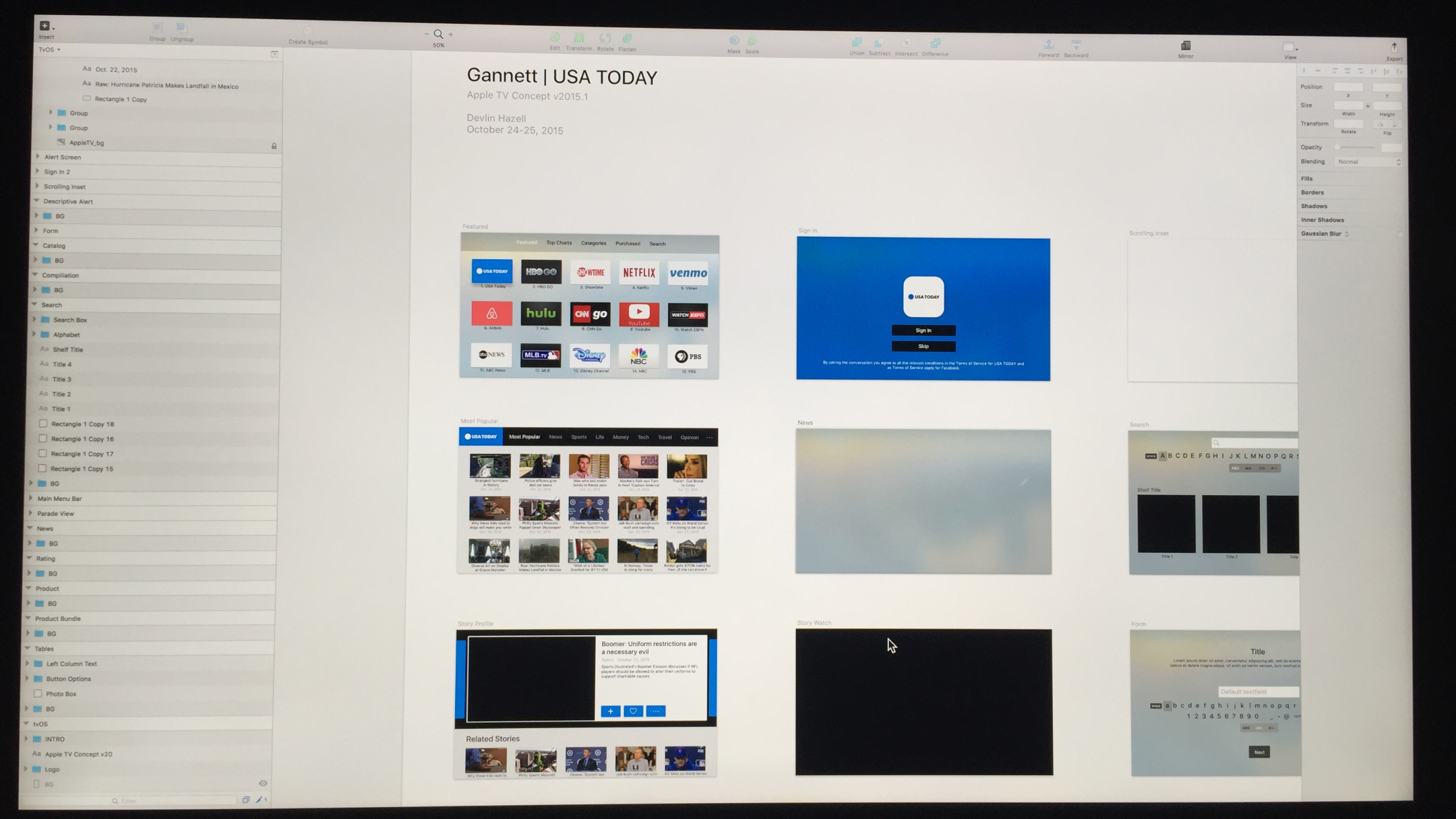Click the zoom magnifier icon

click(x=439, y=35)
